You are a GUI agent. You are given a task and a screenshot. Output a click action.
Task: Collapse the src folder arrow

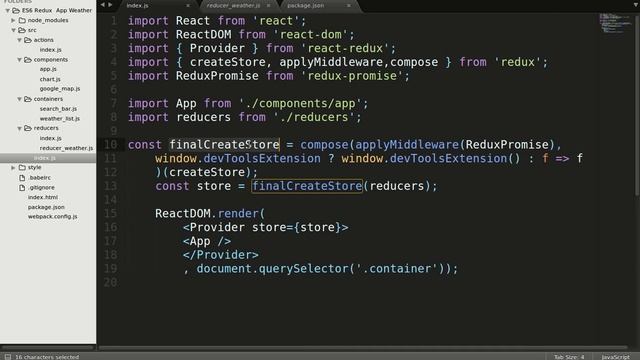coord(13,30)
